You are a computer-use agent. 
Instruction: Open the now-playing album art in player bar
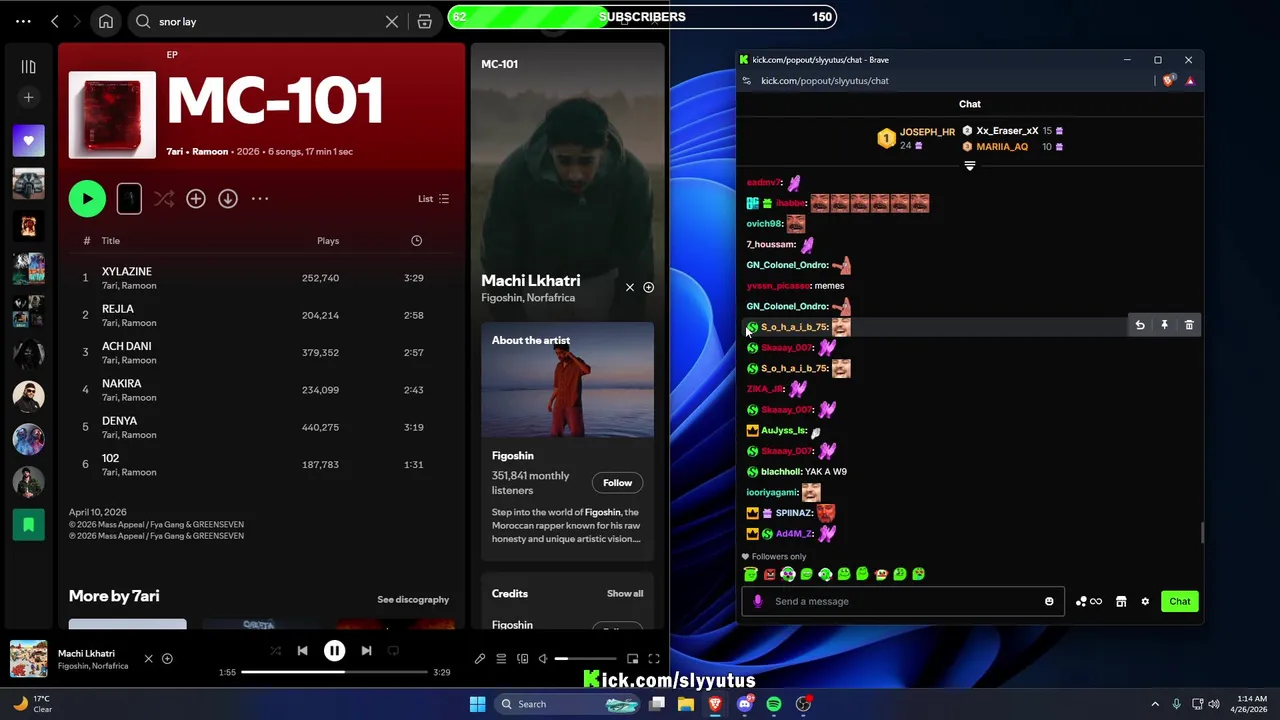tap(28, 659)
